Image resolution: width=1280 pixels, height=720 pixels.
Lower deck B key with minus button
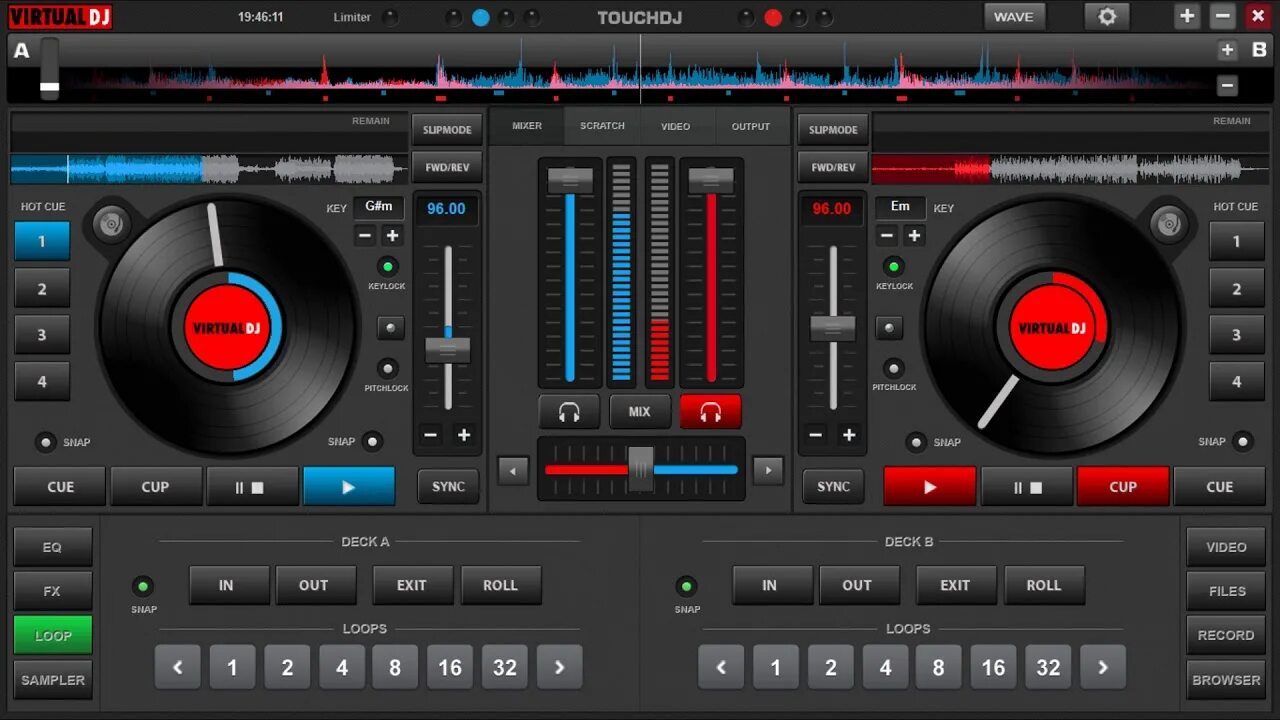(887, 236)
